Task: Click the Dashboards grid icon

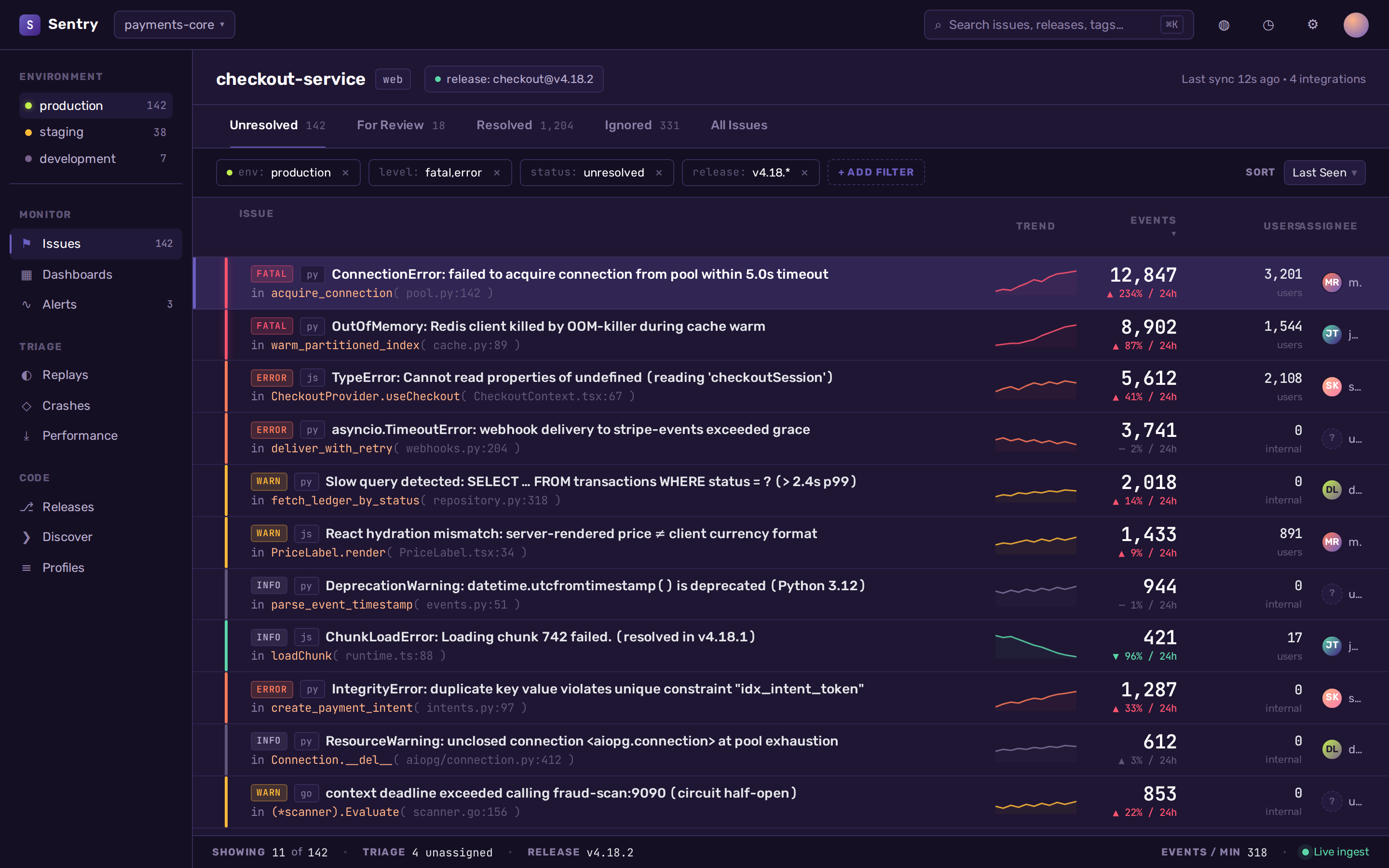Action: coord(27,274)
